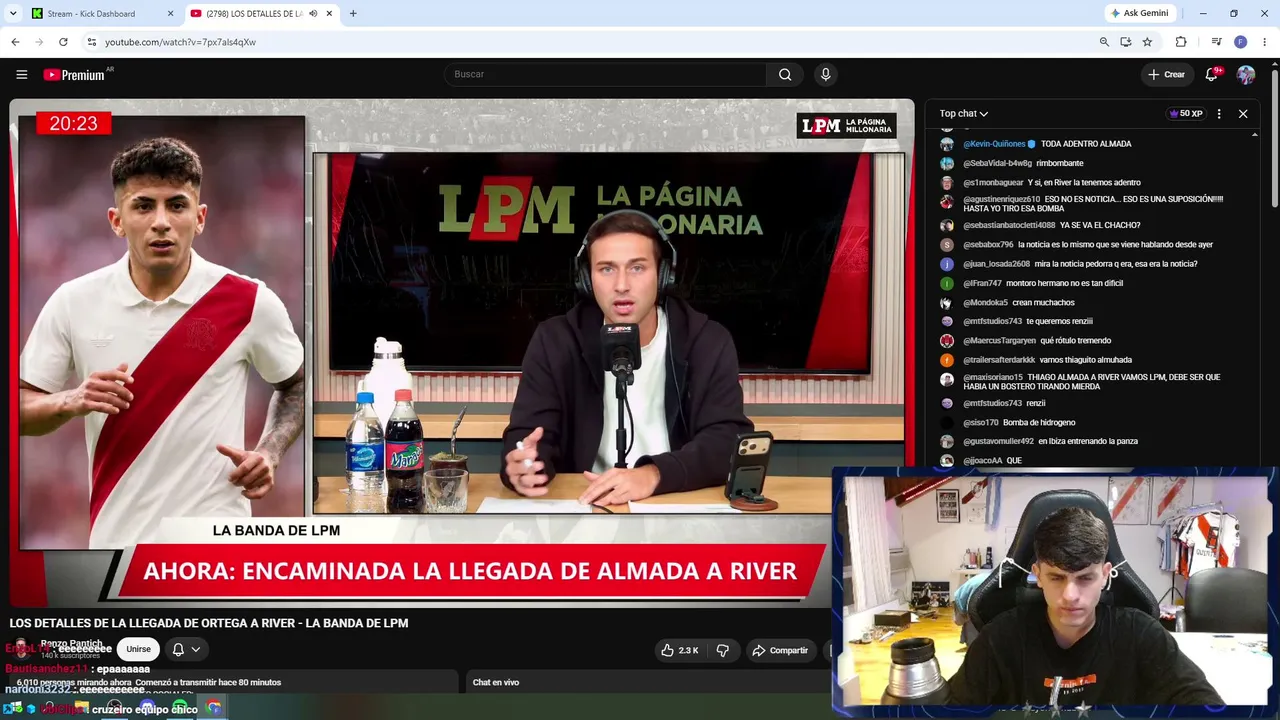
Task: Open the media controls icon in Chrome toolbar
Action: pyautogui.click(x=1216, y=42)
